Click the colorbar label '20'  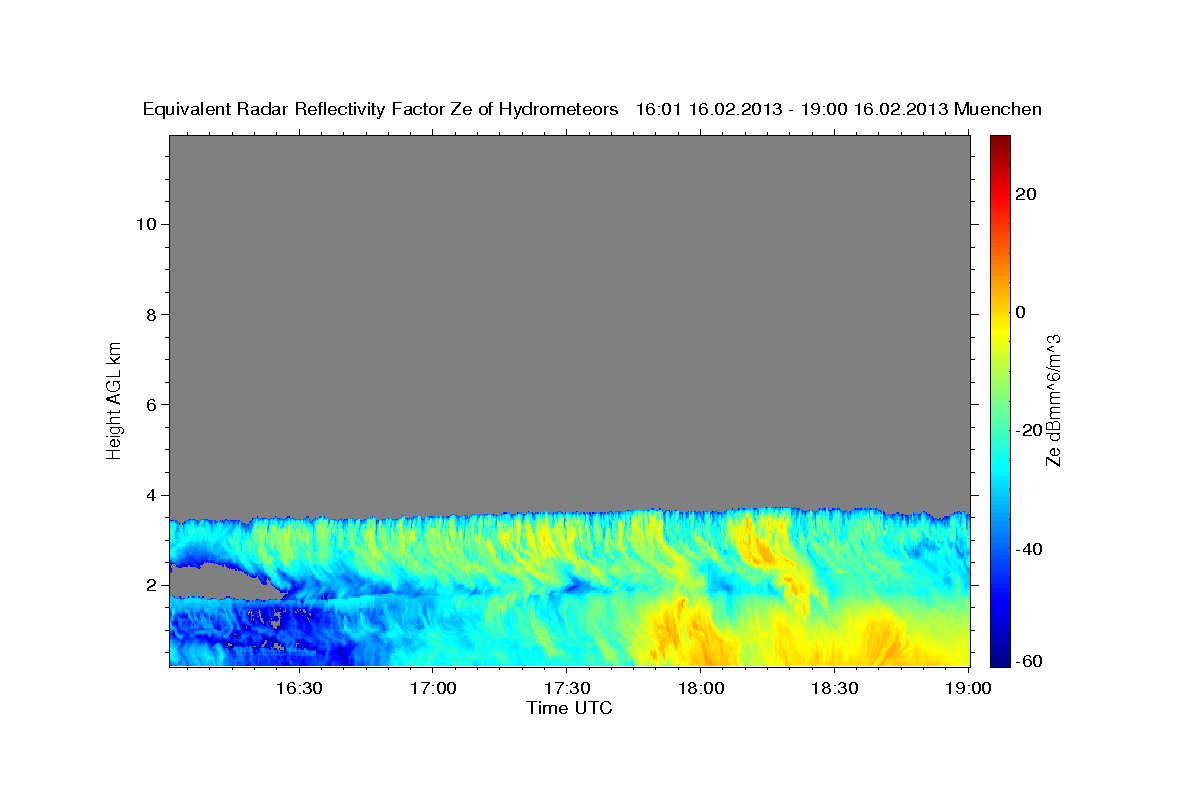[x=1027, y=194]
